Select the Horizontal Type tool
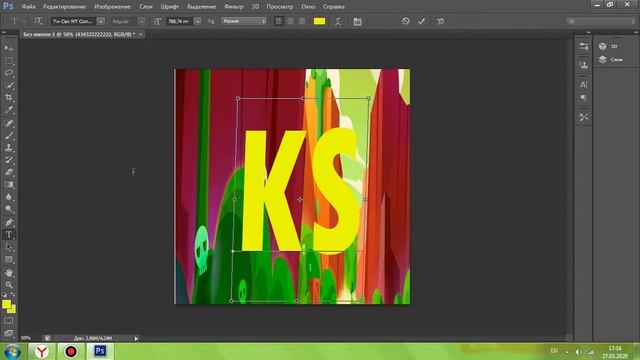Screen dimensions: 640x360 pyautogui.click(x=9, y=235)
